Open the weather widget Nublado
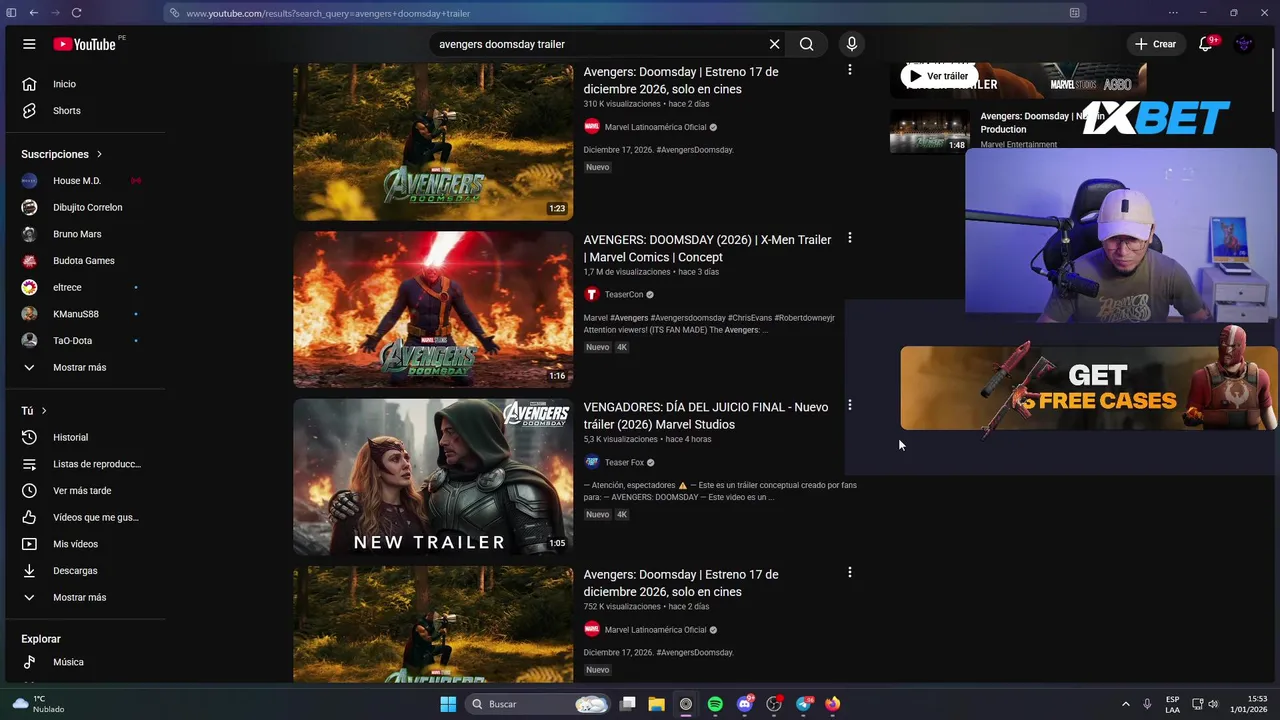The width and height of the screenshot is (1280, 720). 38,704
